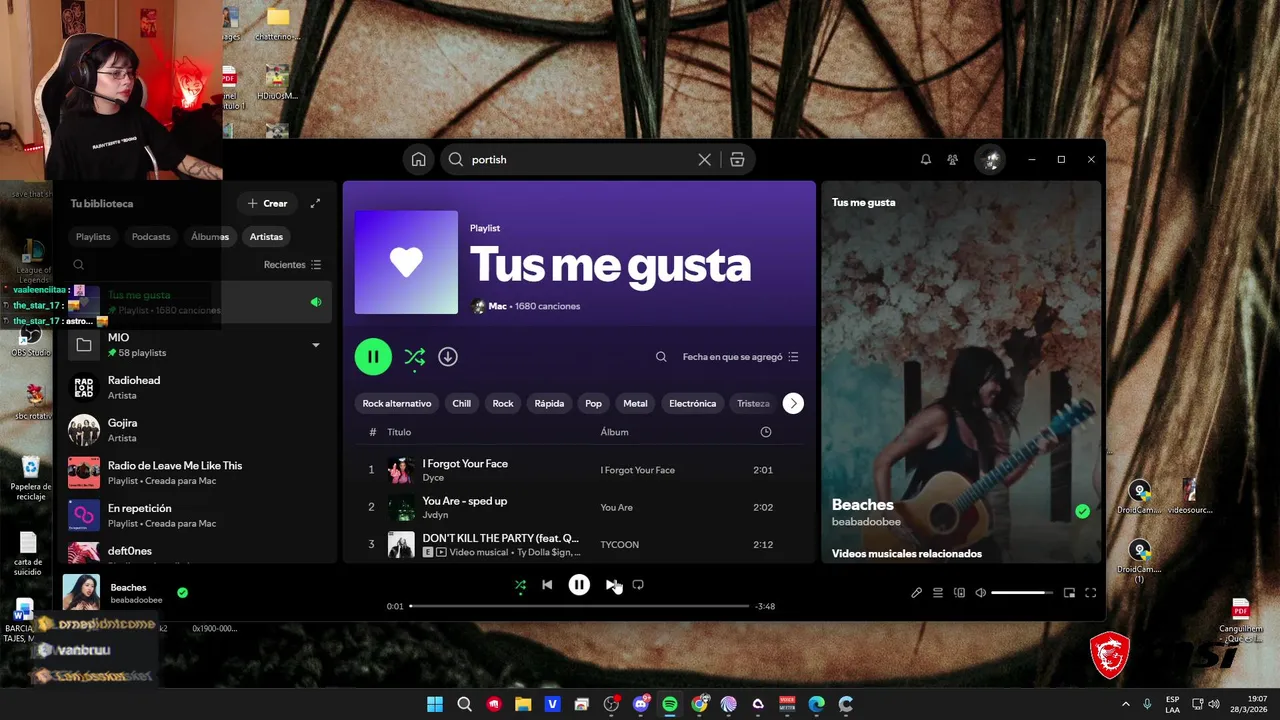Skip to previous track
Image resolution: width=1280 pixels, height=720 pixels.
pyautogui.click(x=547, y=585)
